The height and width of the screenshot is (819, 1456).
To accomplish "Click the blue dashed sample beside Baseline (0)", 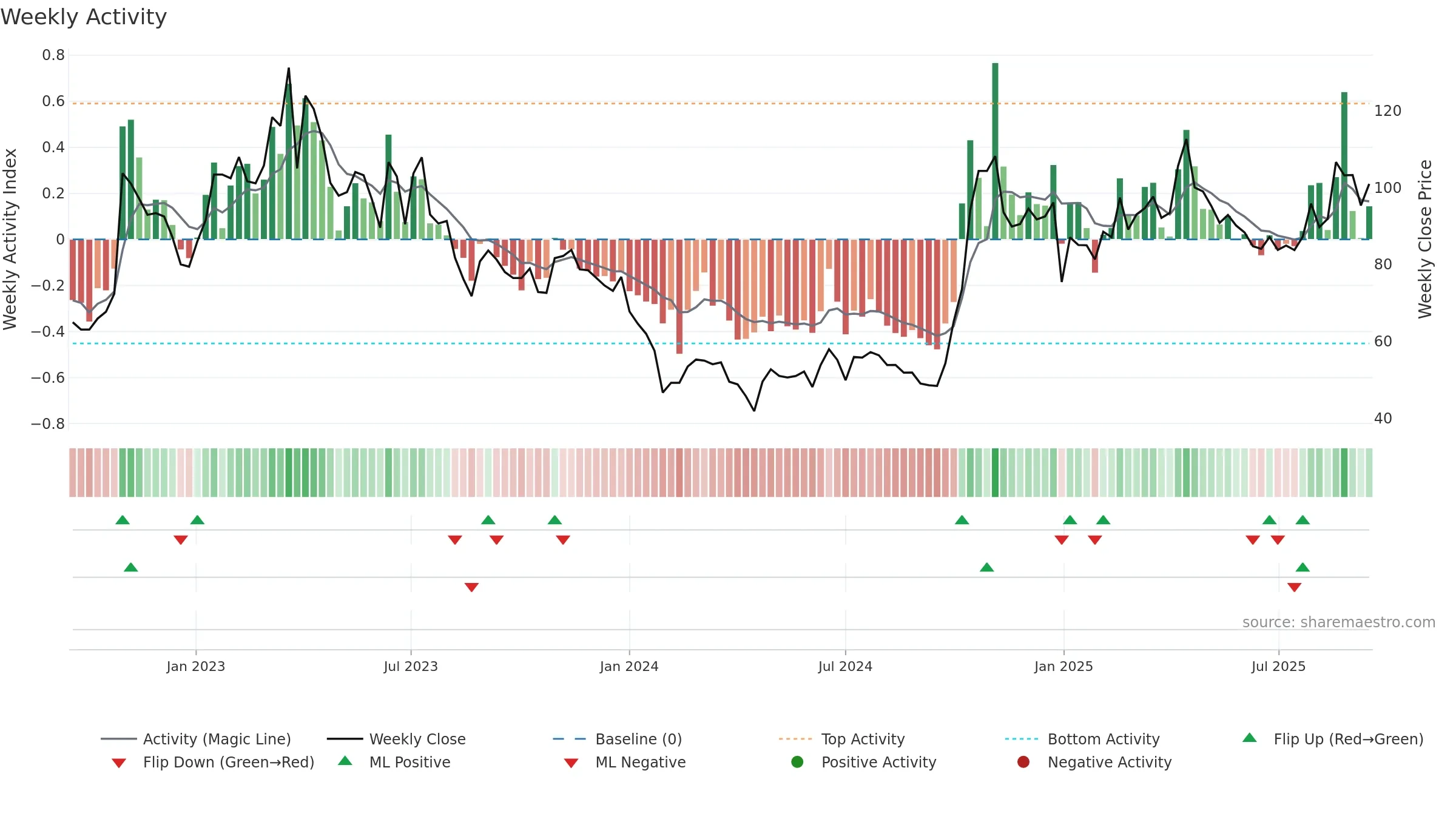I will (570, 739).
